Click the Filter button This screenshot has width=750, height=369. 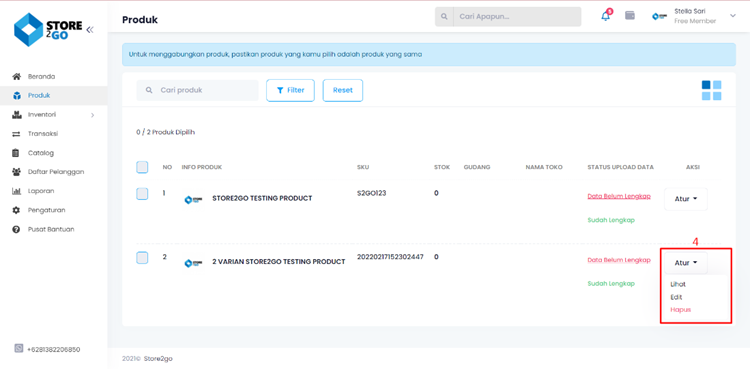point(290,90)
